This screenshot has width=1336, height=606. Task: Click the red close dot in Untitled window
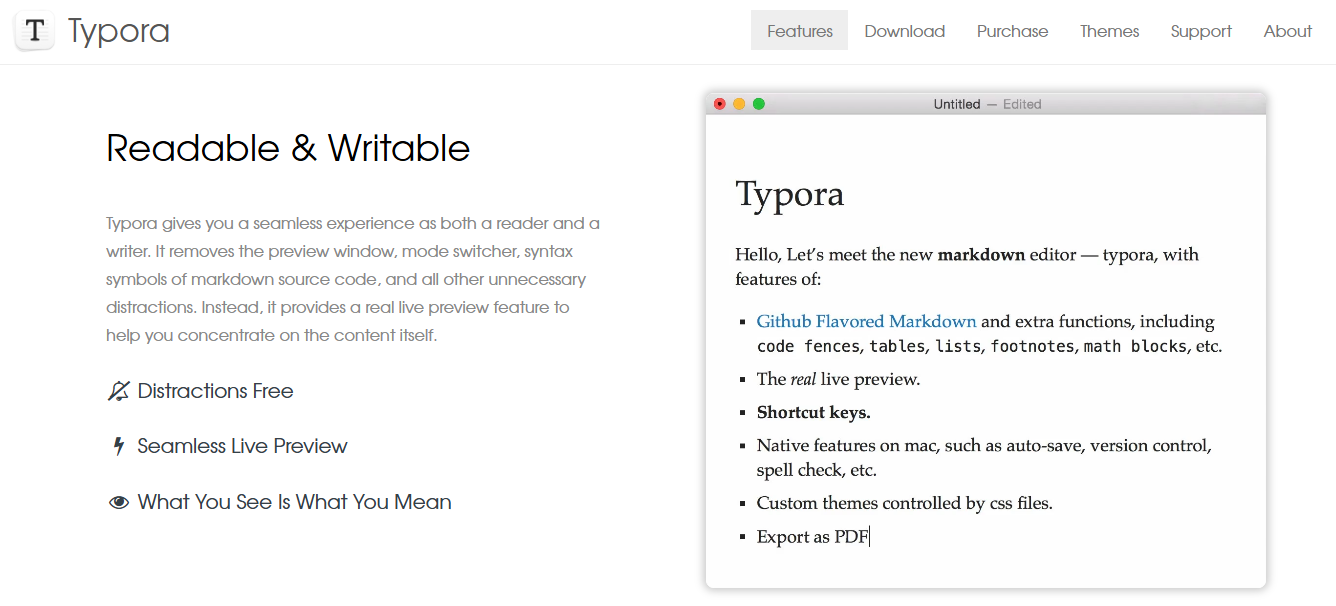[720, 104]
